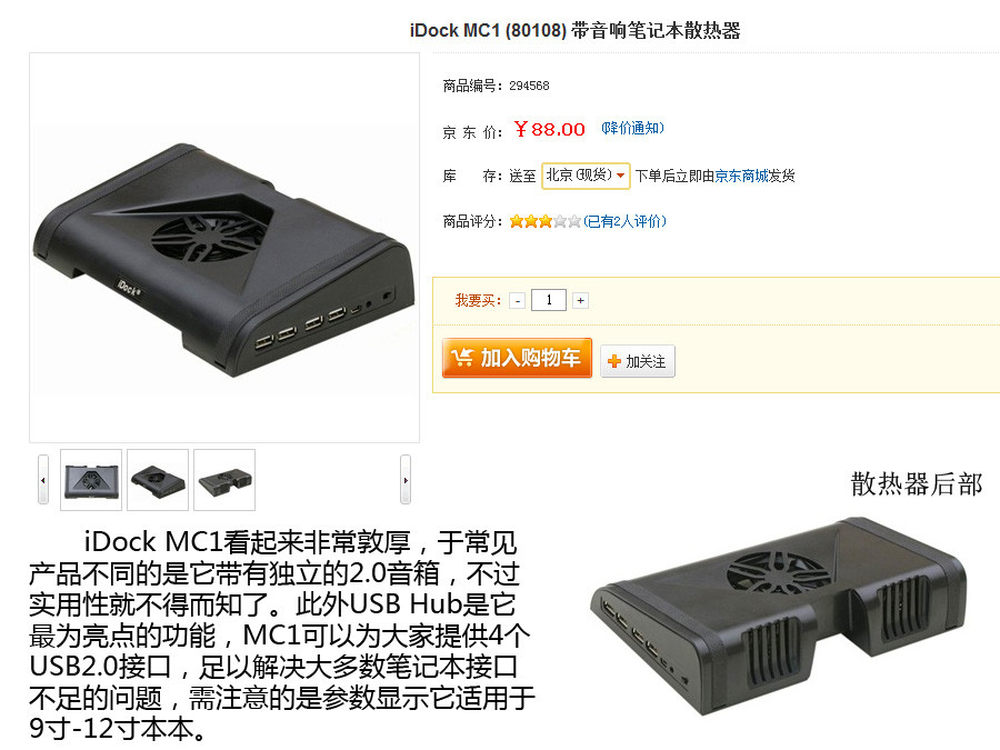The width and height of the screenshot is (1000, 750).
Task: Click the next thumbnail arrow
Action: [x=405, y=480]
